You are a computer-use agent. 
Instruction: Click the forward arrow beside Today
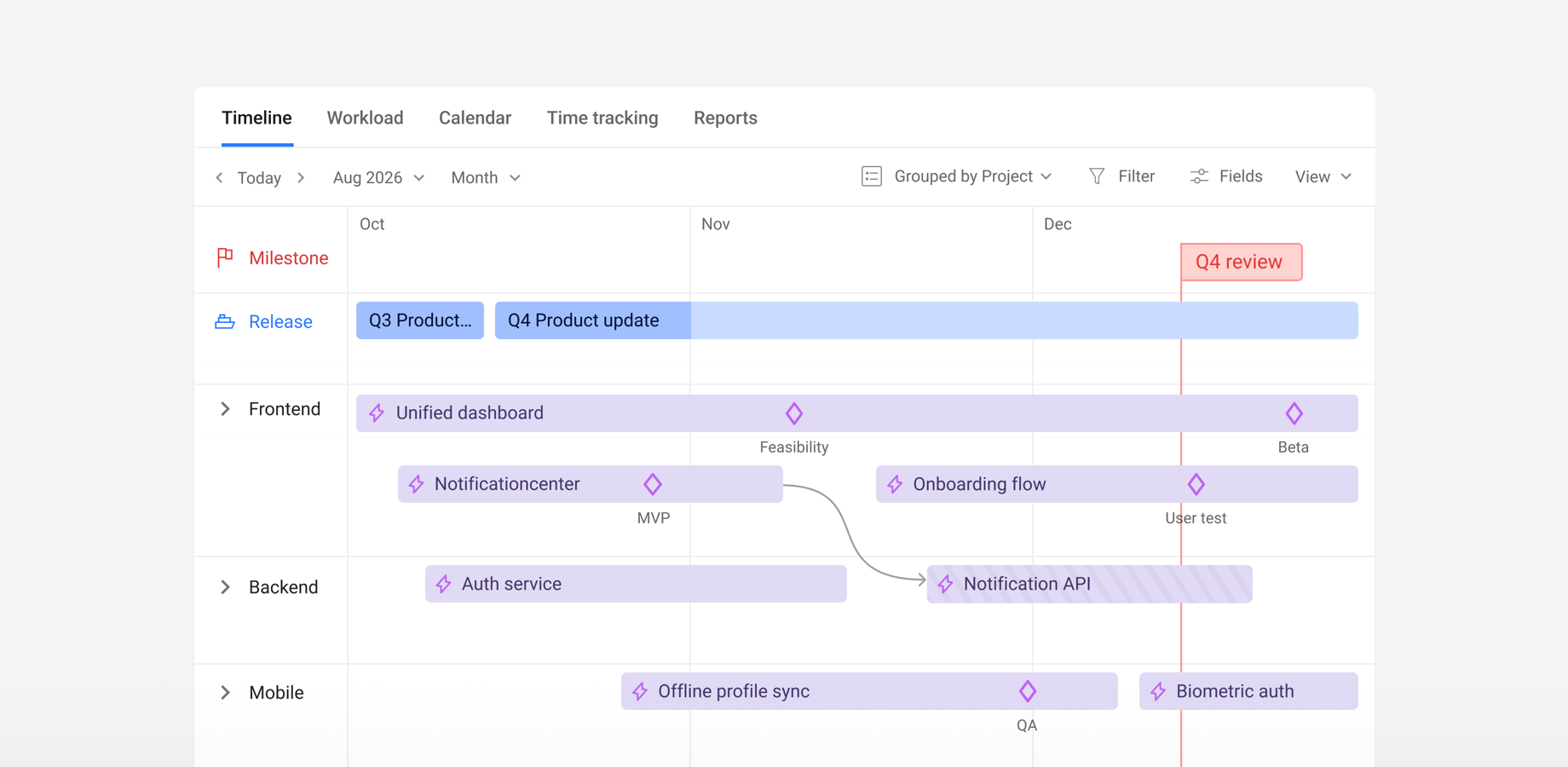(x=301, y=177)
